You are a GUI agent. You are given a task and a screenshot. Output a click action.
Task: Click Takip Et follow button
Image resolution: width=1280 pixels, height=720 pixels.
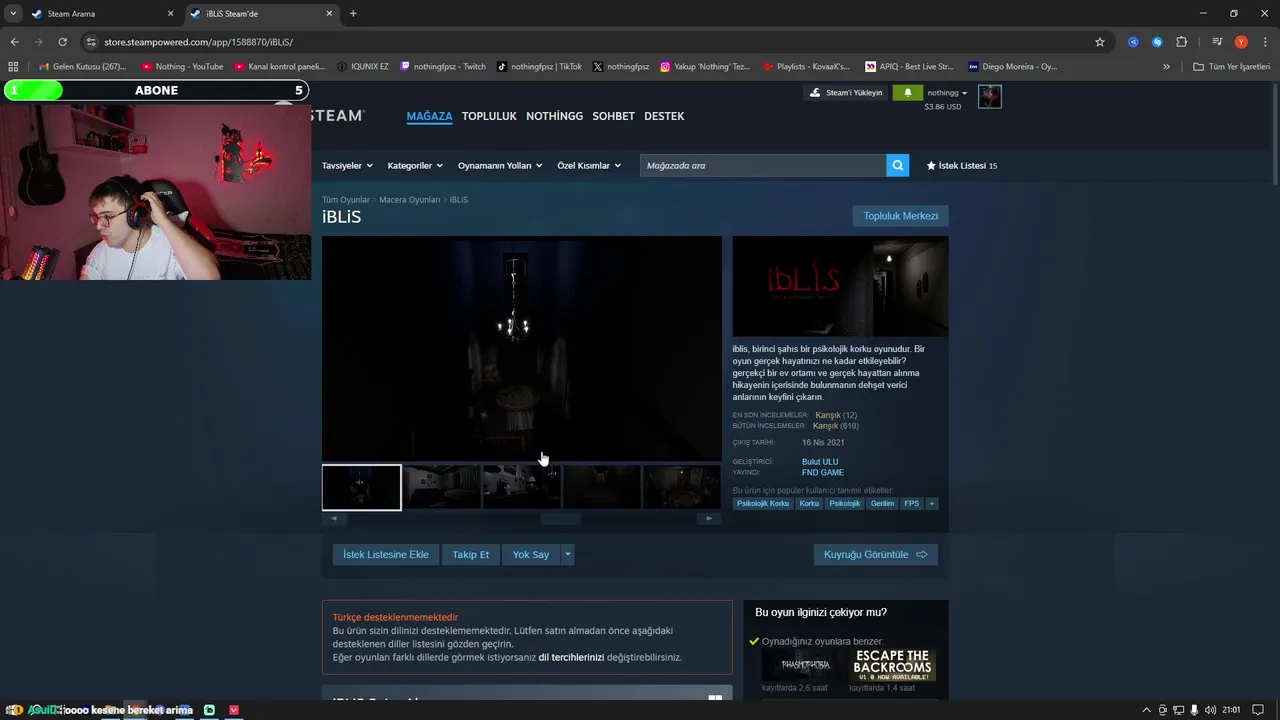pos(471,555)
